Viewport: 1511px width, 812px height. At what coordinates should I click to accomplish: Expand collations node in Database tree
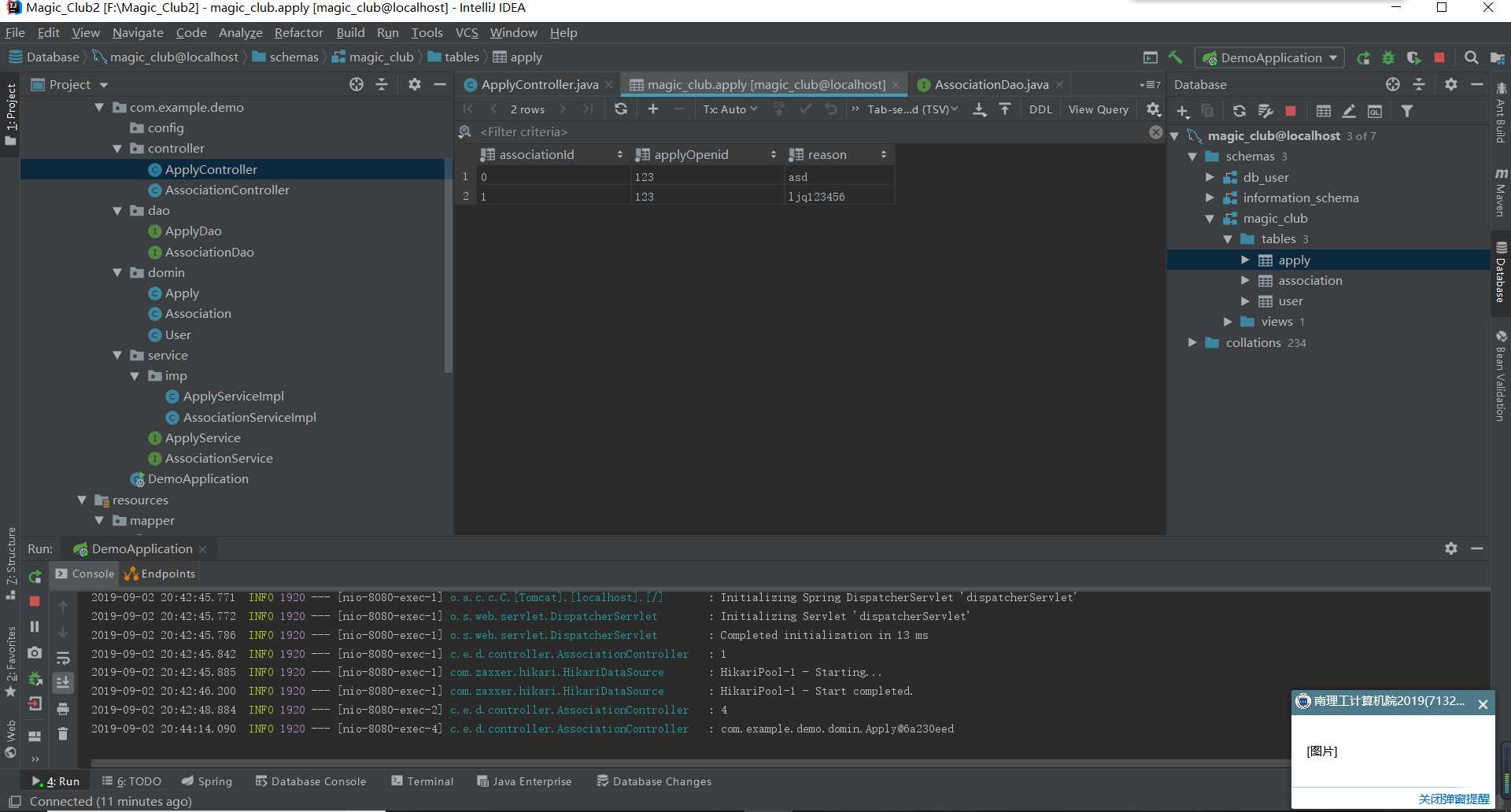tap(1192, 342)
